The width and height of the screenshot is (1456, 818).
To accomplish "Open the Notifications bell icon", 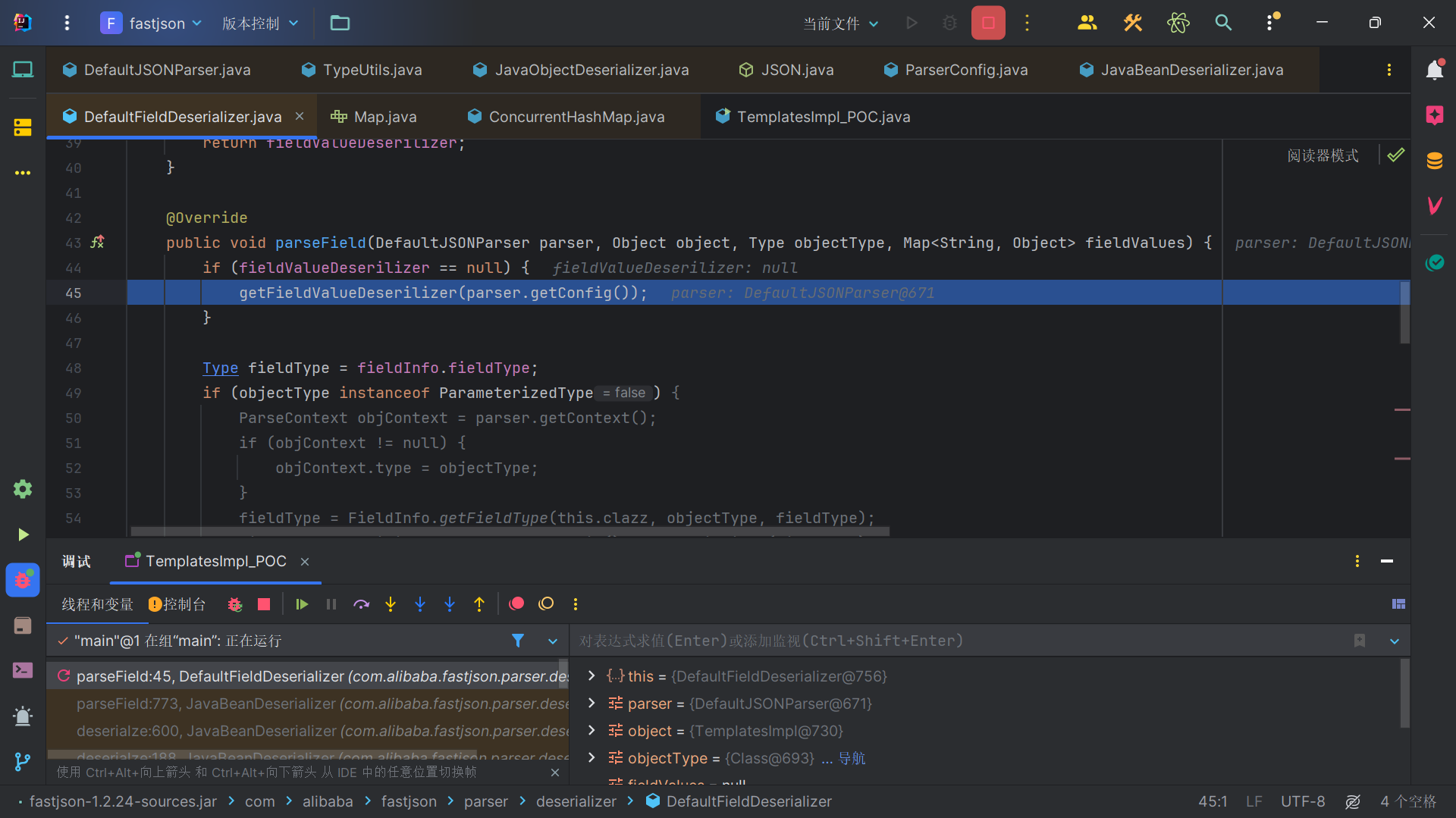I will (x=1434, y=70).
